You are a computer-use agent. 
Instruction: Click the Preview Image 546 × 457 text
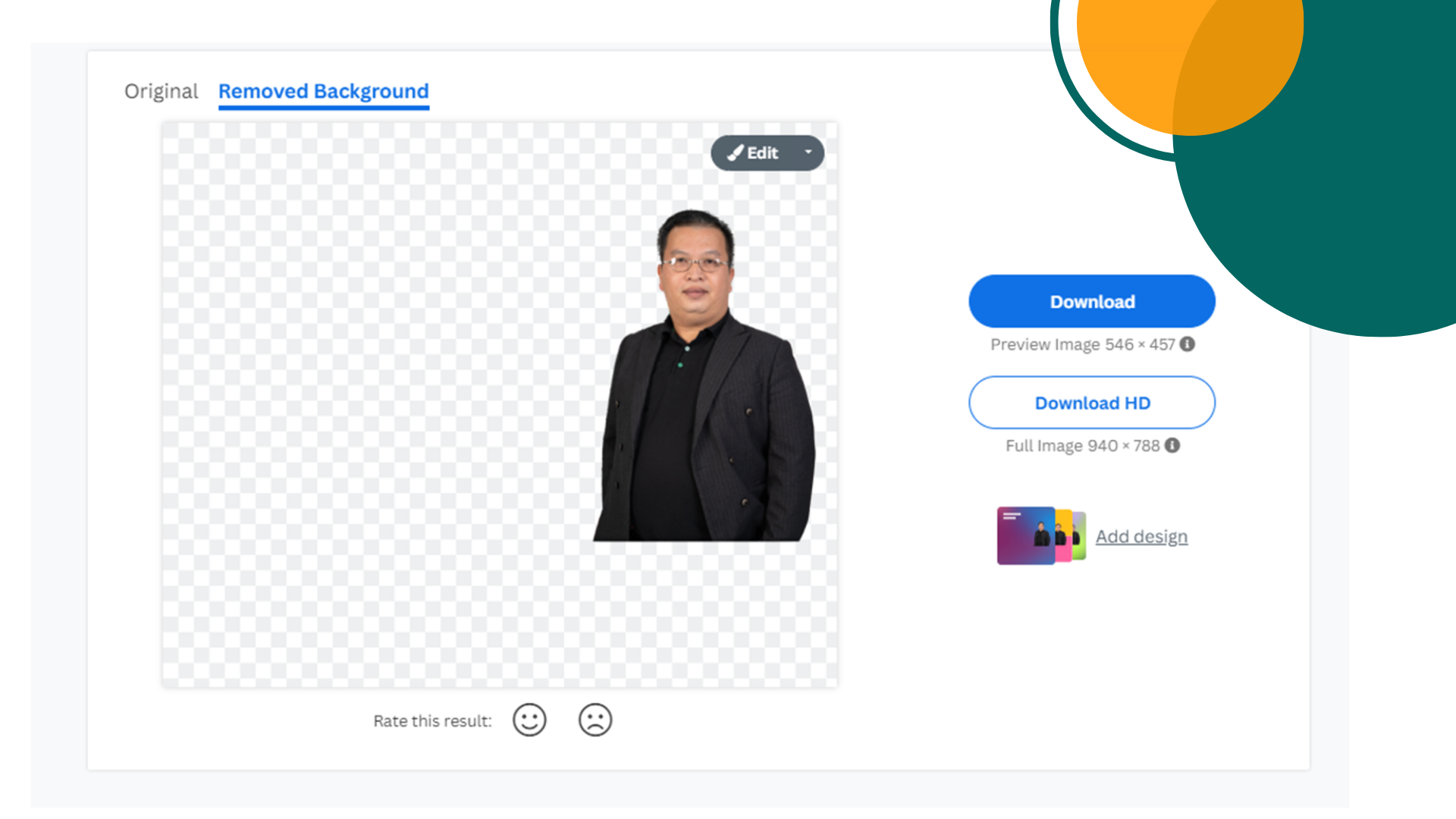pyautogui.click(x=1082, y=345)
